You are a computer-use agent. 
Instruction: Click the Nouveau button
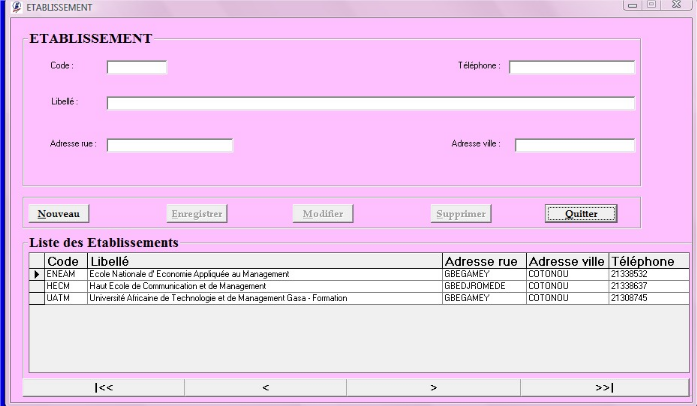click(x=58, y=213)
